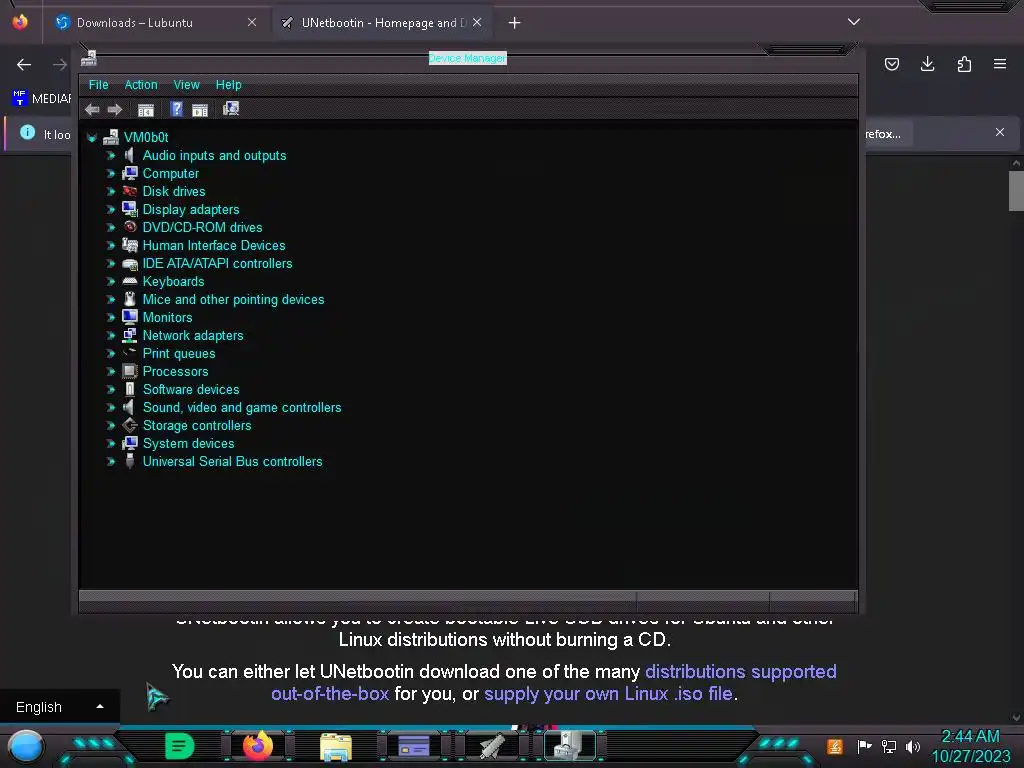The height and width of the screenshot is (768, 1024).
Task: Open the View menu
Action: click(x=186, y=85)
